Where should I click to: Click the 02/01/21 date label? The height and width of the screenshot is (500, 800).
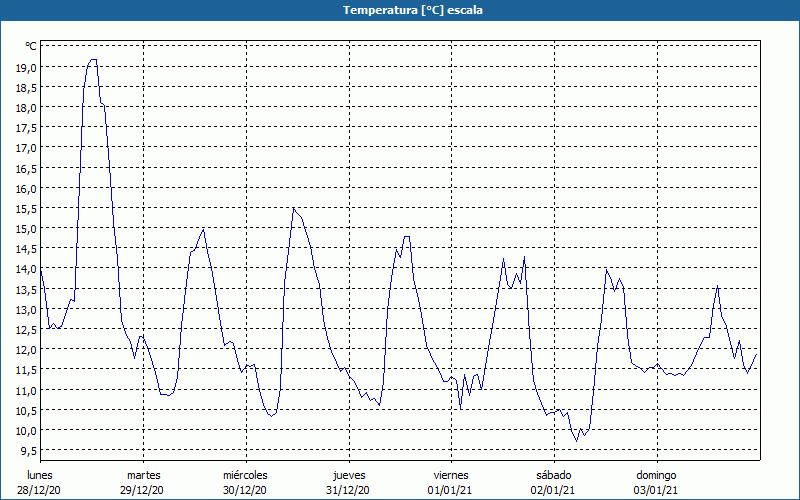coord(553,490)
